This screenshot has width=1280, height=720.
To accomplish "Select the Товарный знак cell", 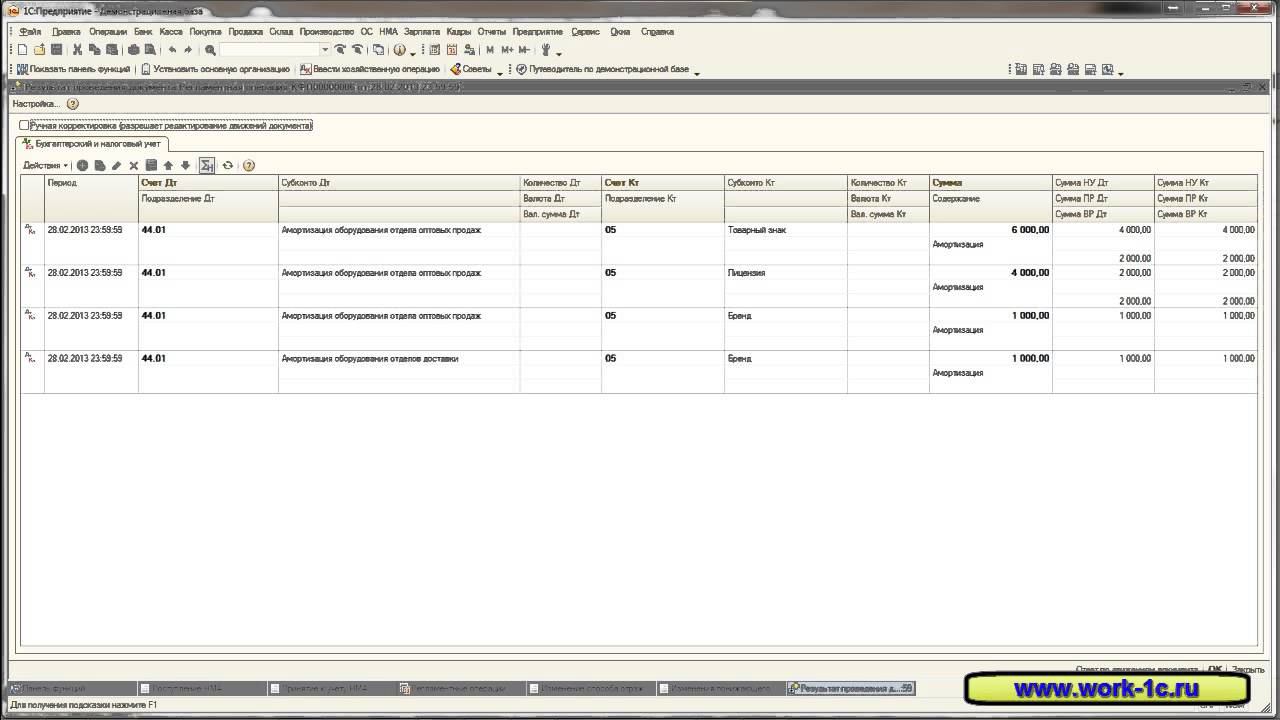I will (785, 230).
